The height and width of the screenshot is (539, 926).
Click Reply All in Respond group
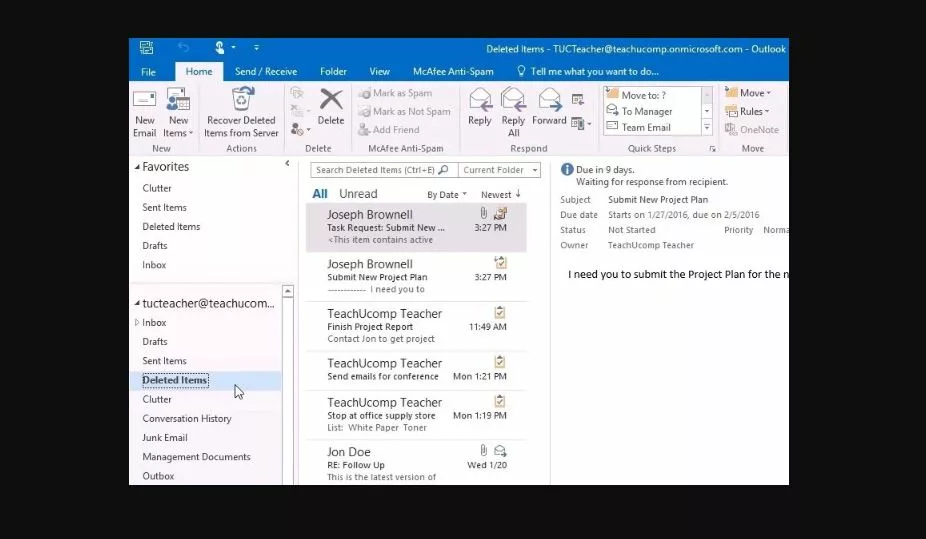(513, 113)
